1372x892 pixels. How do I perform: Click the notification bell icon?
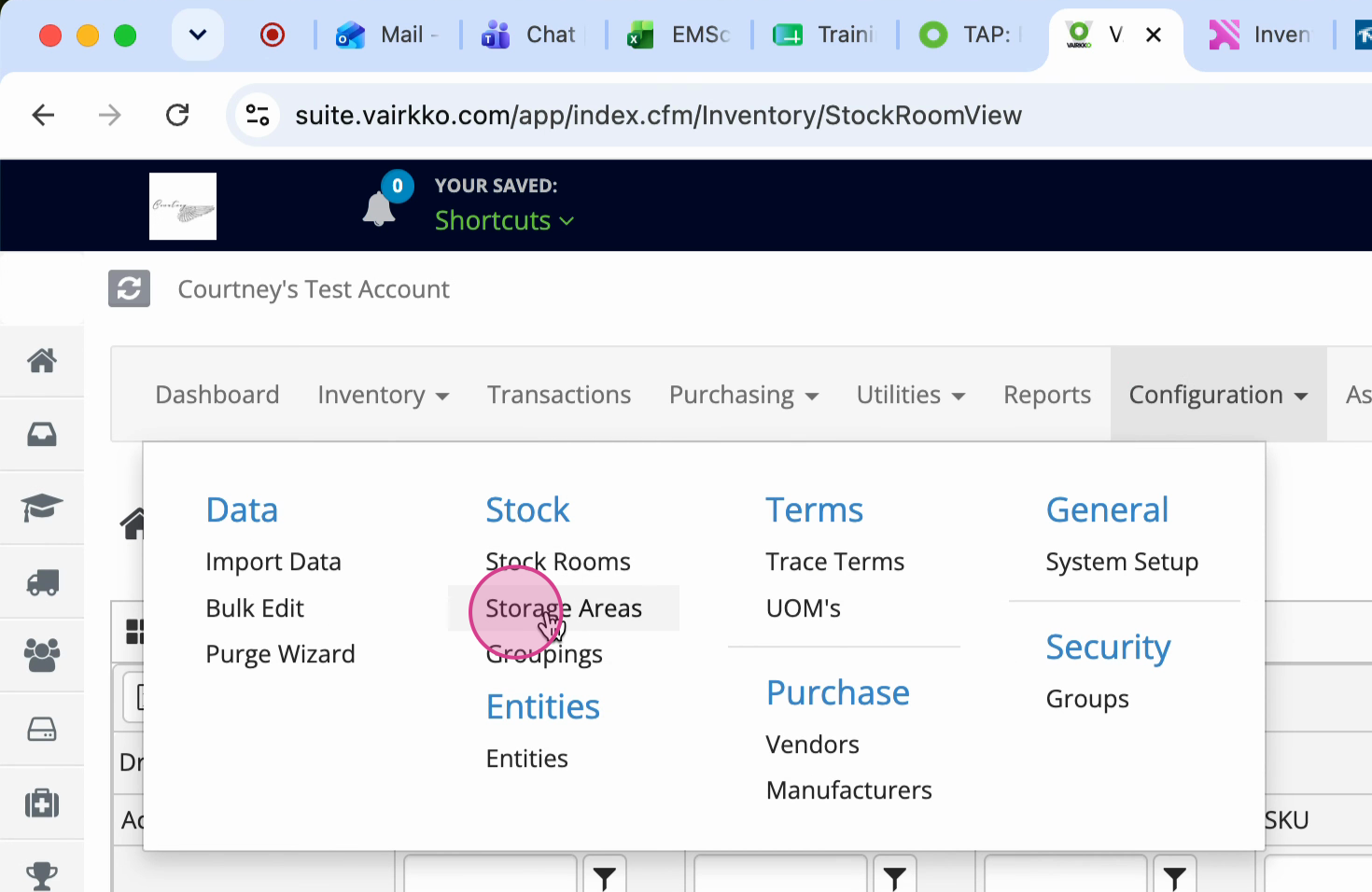[x=379, y=208]
